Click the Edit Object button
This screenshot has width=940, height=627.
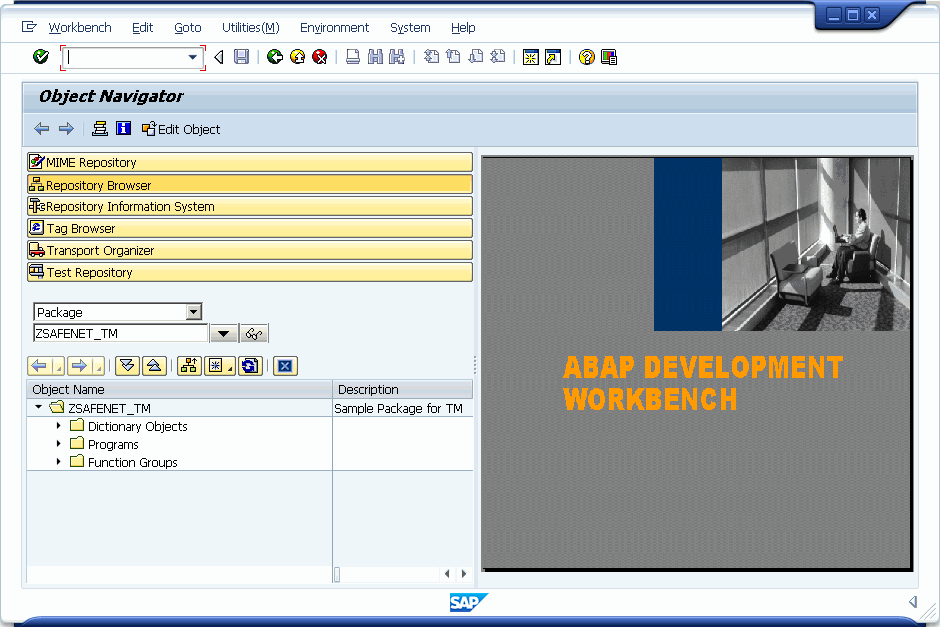181,129
